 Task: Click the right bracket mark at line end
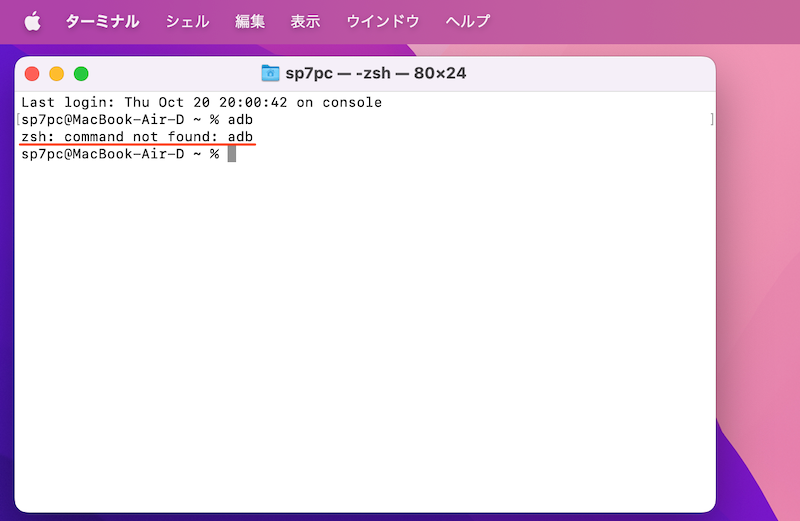tap(711, 119)
